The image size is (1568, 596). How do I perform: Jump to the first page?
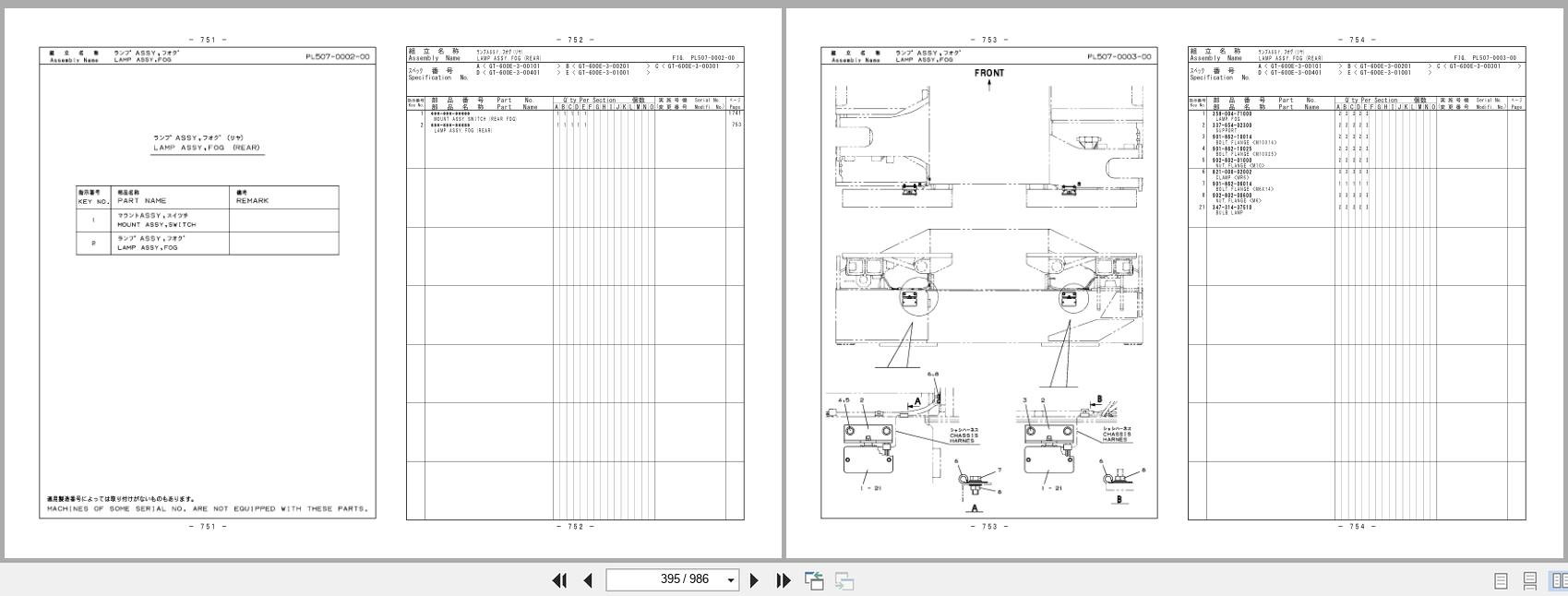coord(559,580)
